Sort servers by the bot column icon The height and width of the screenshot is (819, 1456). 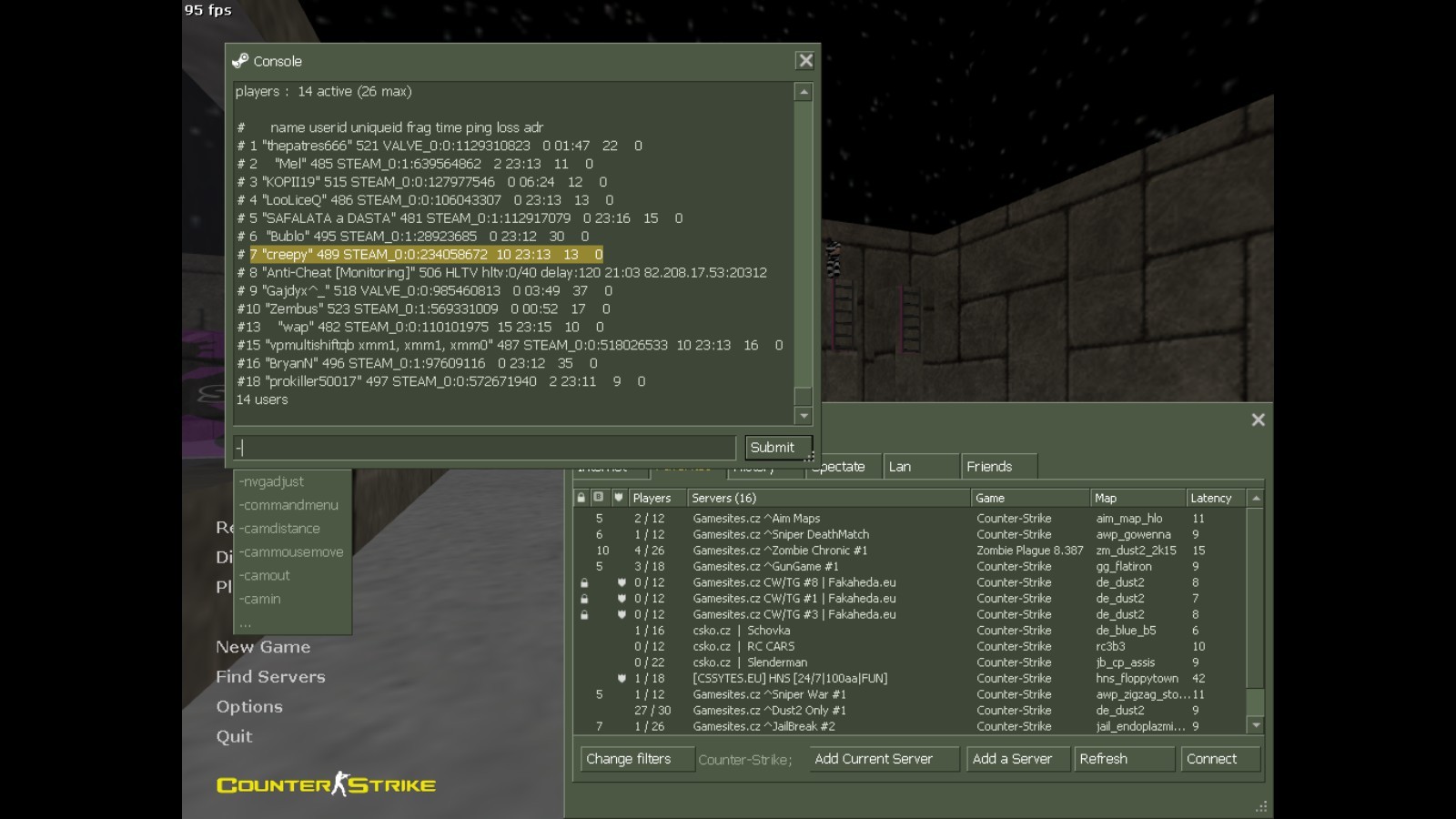pos(599,498)
